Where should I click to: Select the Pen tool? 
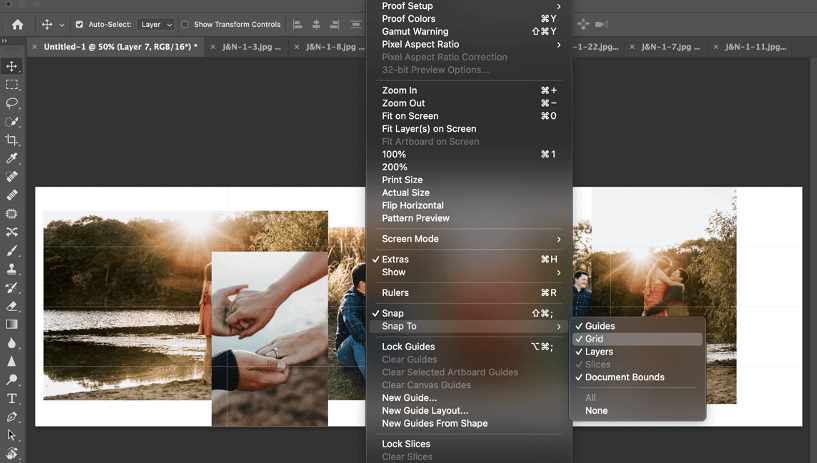(11, 417)
